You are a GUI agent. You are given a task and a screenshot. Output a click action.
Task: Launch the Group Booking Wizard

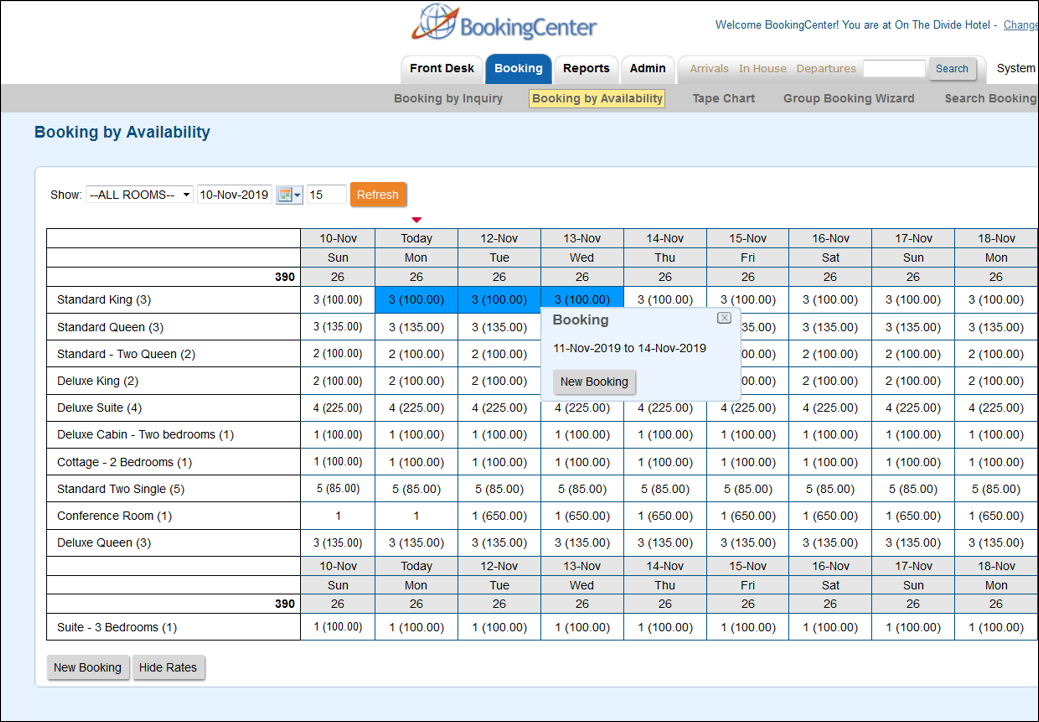click(x=849, y=98)
